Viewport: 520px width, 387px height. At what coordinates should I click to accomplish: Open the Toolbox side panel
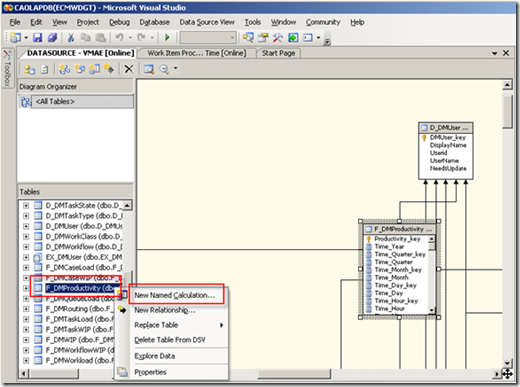7,69
